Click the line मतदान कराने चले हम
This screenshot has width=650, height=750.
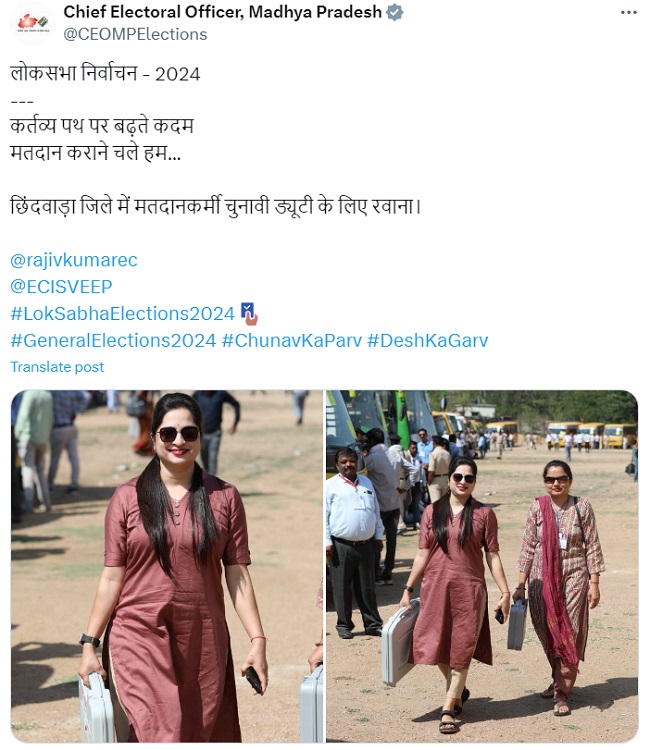(x=96, y=153)
